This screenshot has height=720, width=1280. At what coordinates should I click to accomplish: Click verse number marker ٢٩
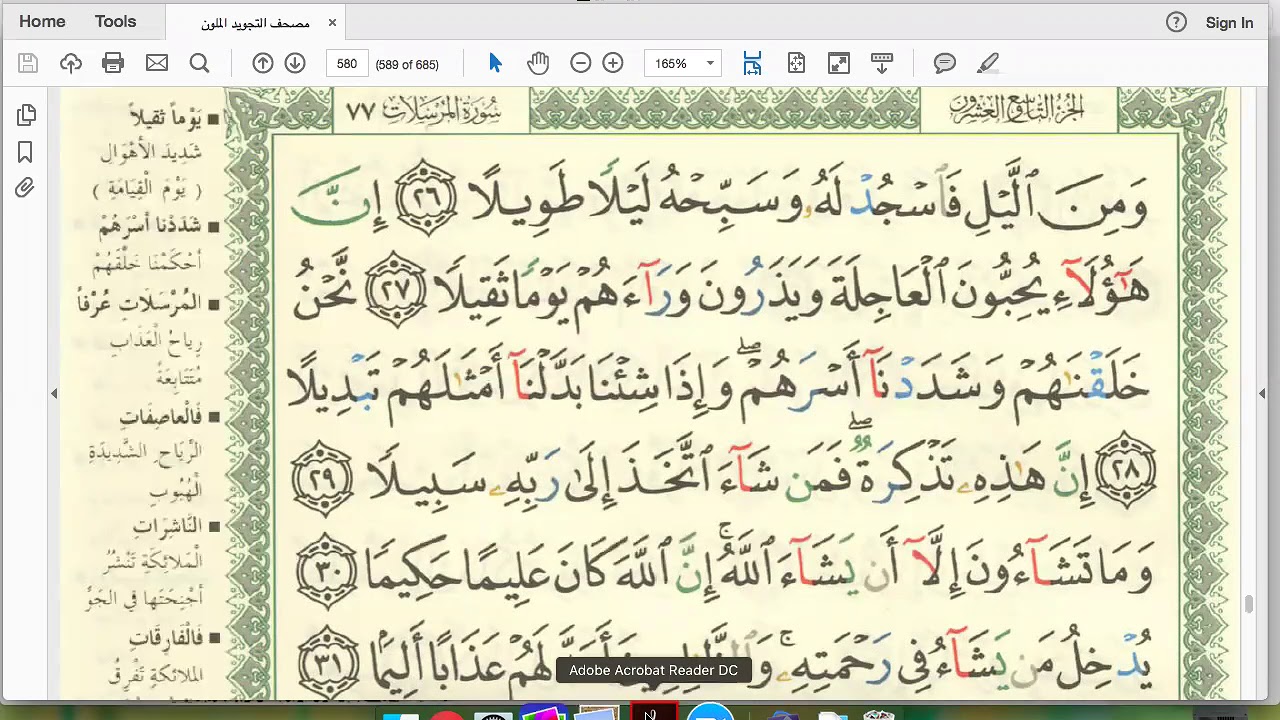(324, 477)
